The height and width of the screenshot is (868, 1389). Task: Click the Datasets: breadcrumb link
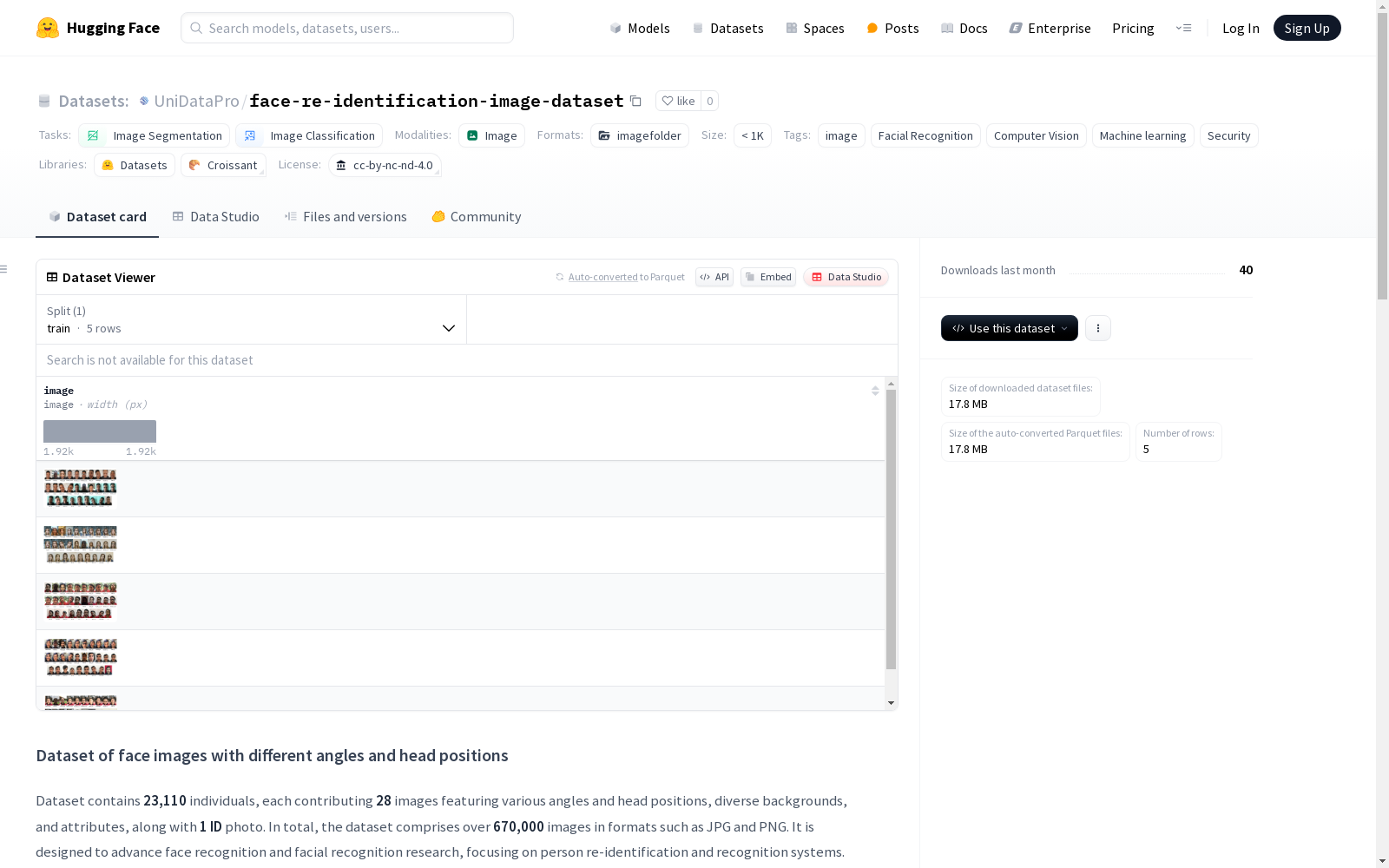[94, 101]
